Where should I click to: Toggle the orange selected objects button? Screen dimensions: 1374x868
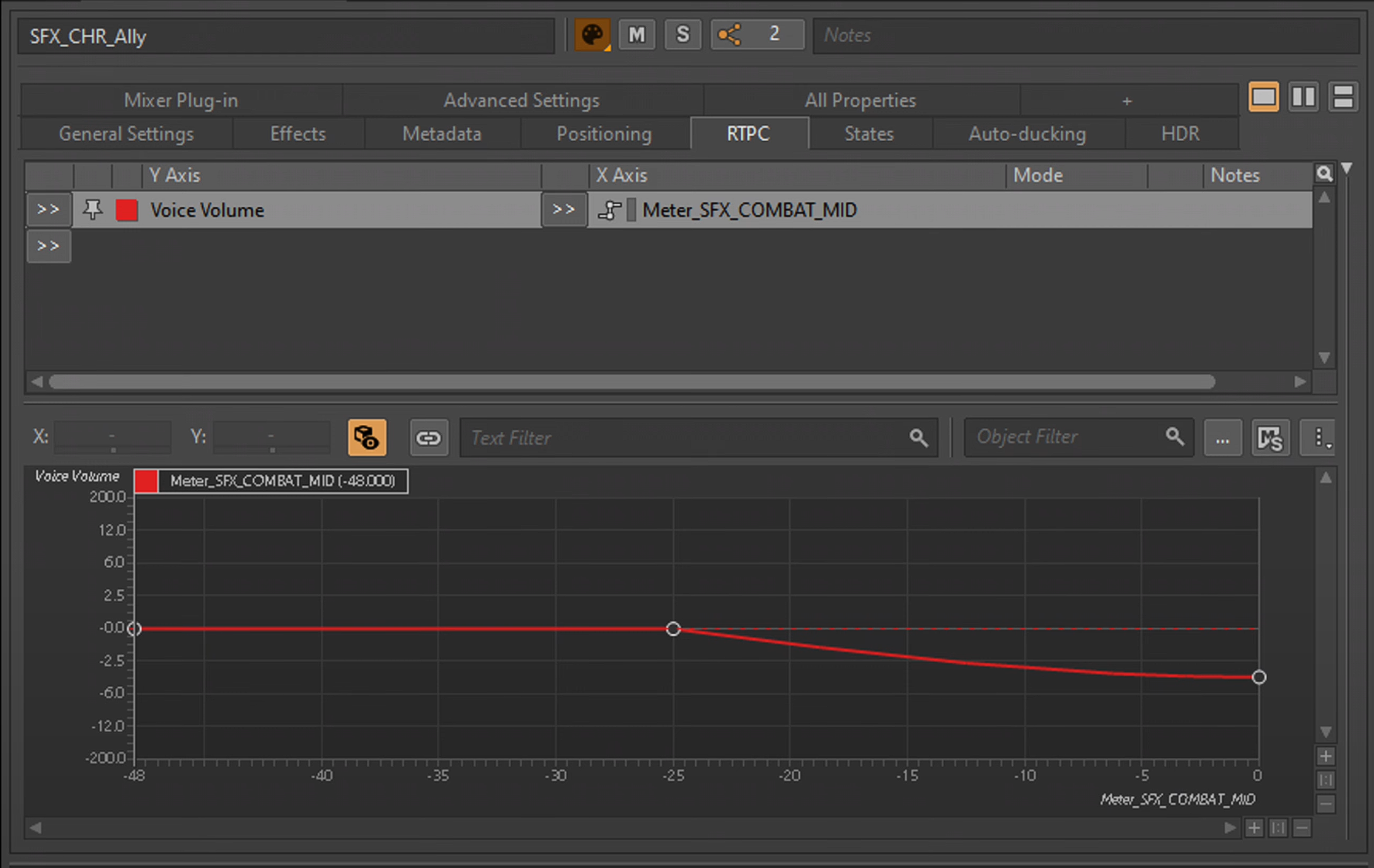click(x=367, y=437)
